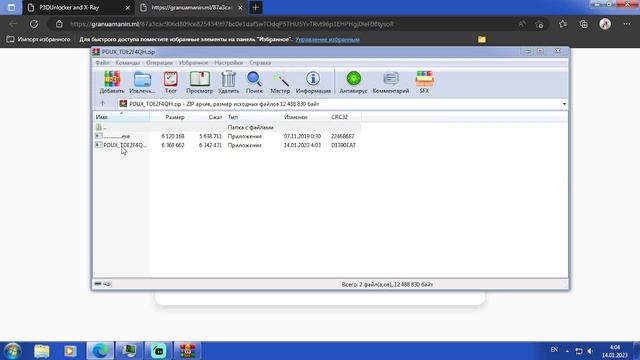Run the Тест (Test) archive tool
The height and width of the screenshot is (360, 640).
(171, 82)
